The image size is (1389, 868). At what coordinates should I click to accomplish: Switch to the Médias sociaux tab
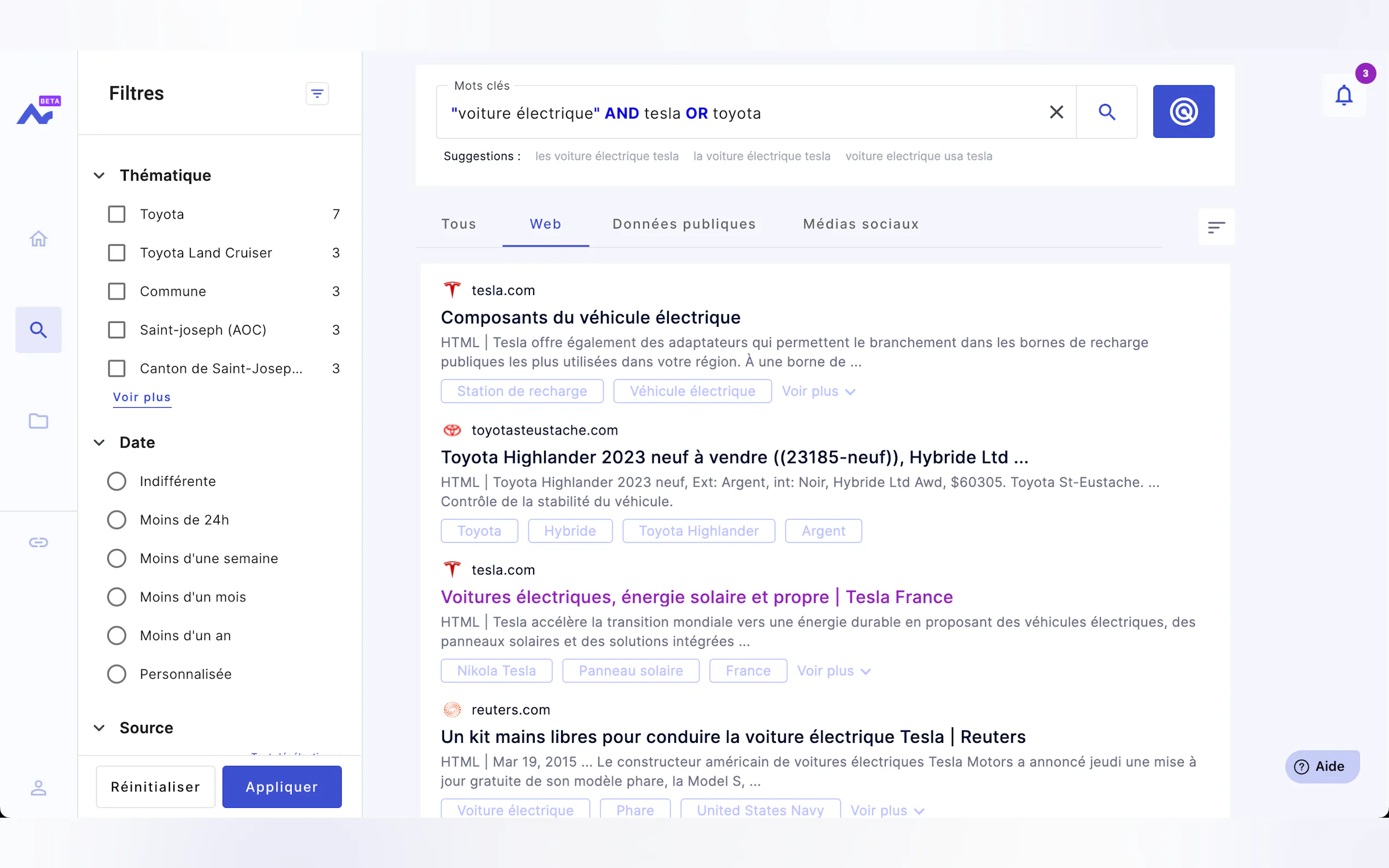[x=860, y=224]
